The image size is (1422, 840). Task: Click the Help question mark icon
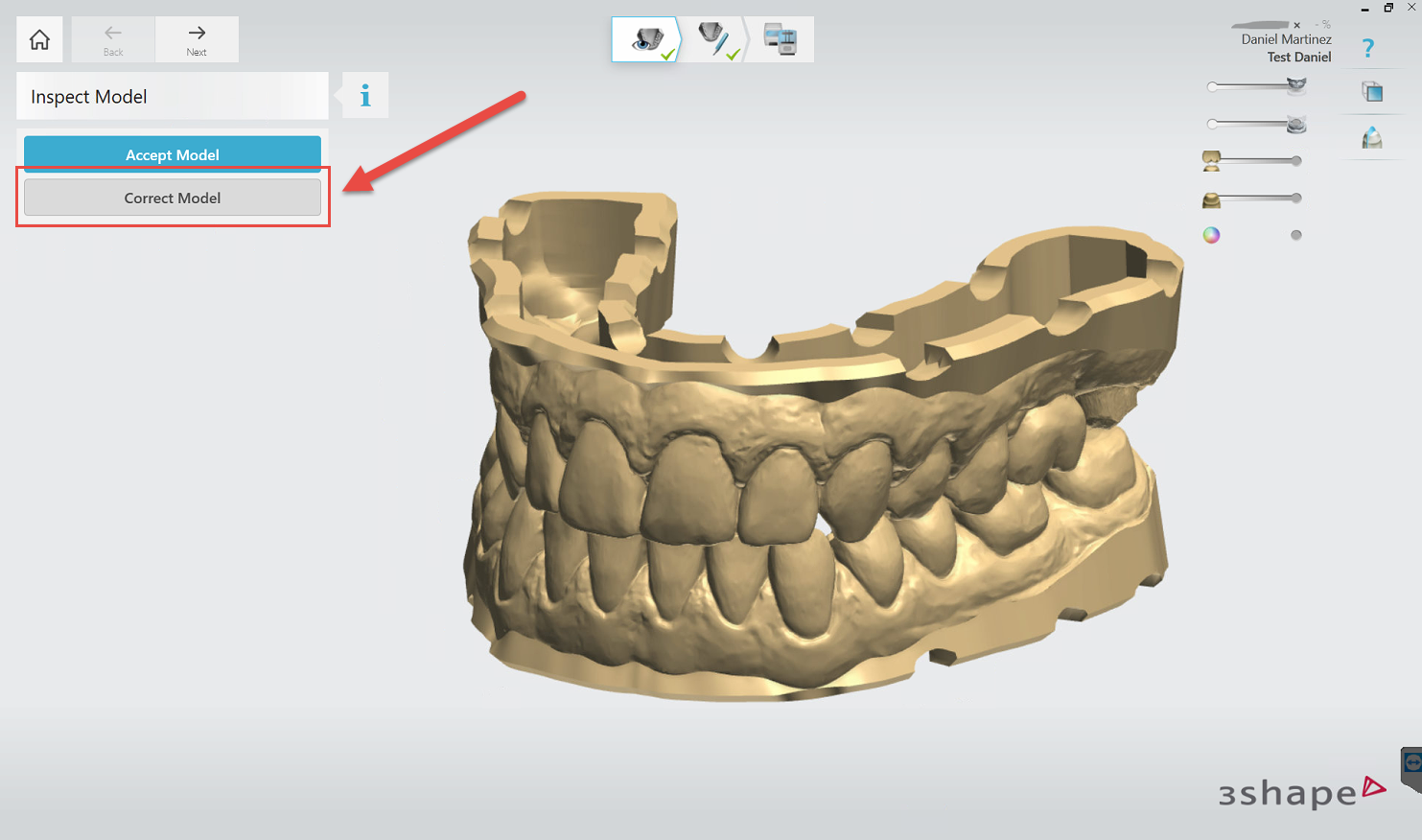point(1368,47)
